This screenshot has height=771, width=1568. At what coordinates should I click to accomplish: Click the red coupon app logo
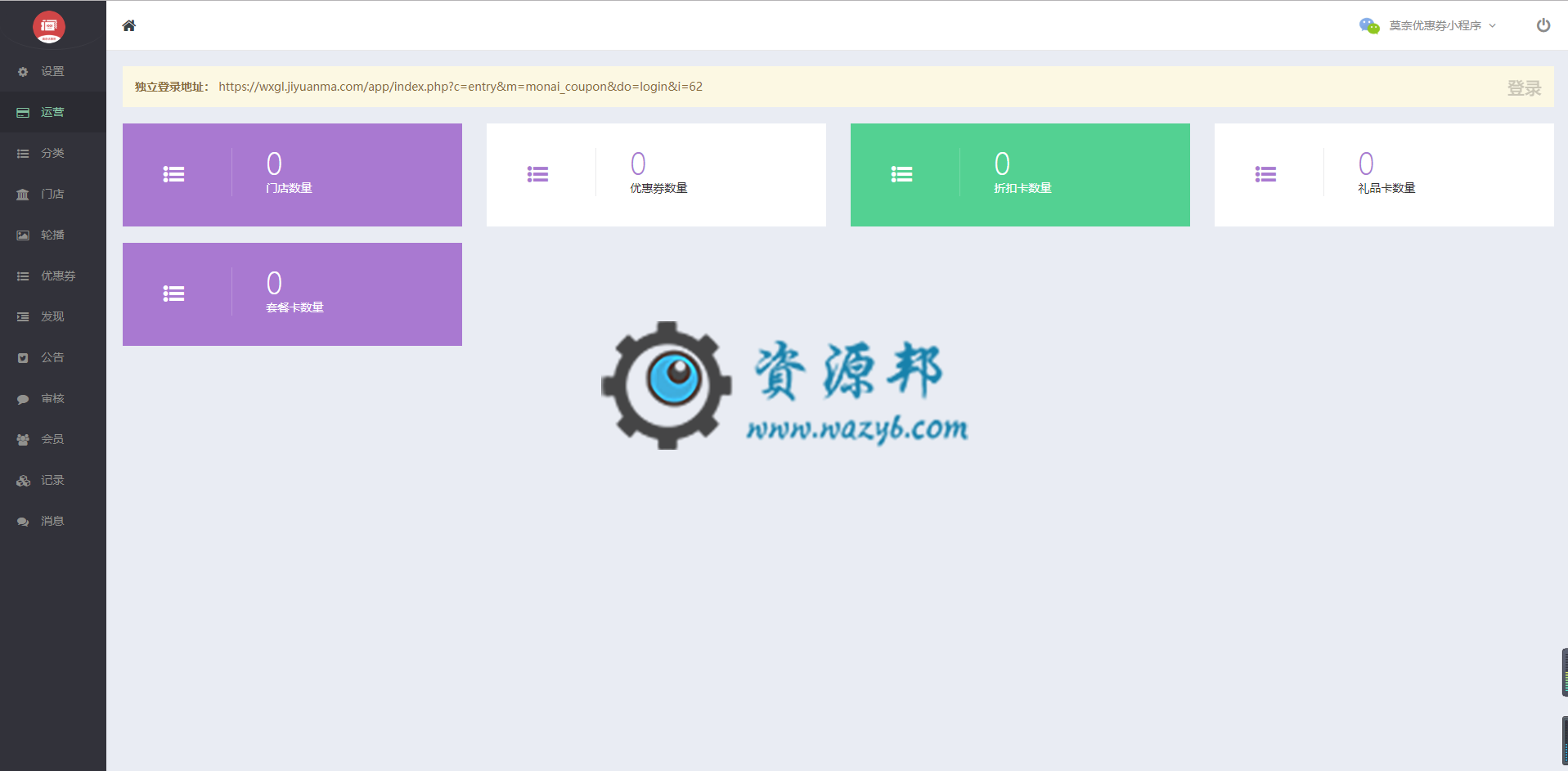tap(49, 27)
